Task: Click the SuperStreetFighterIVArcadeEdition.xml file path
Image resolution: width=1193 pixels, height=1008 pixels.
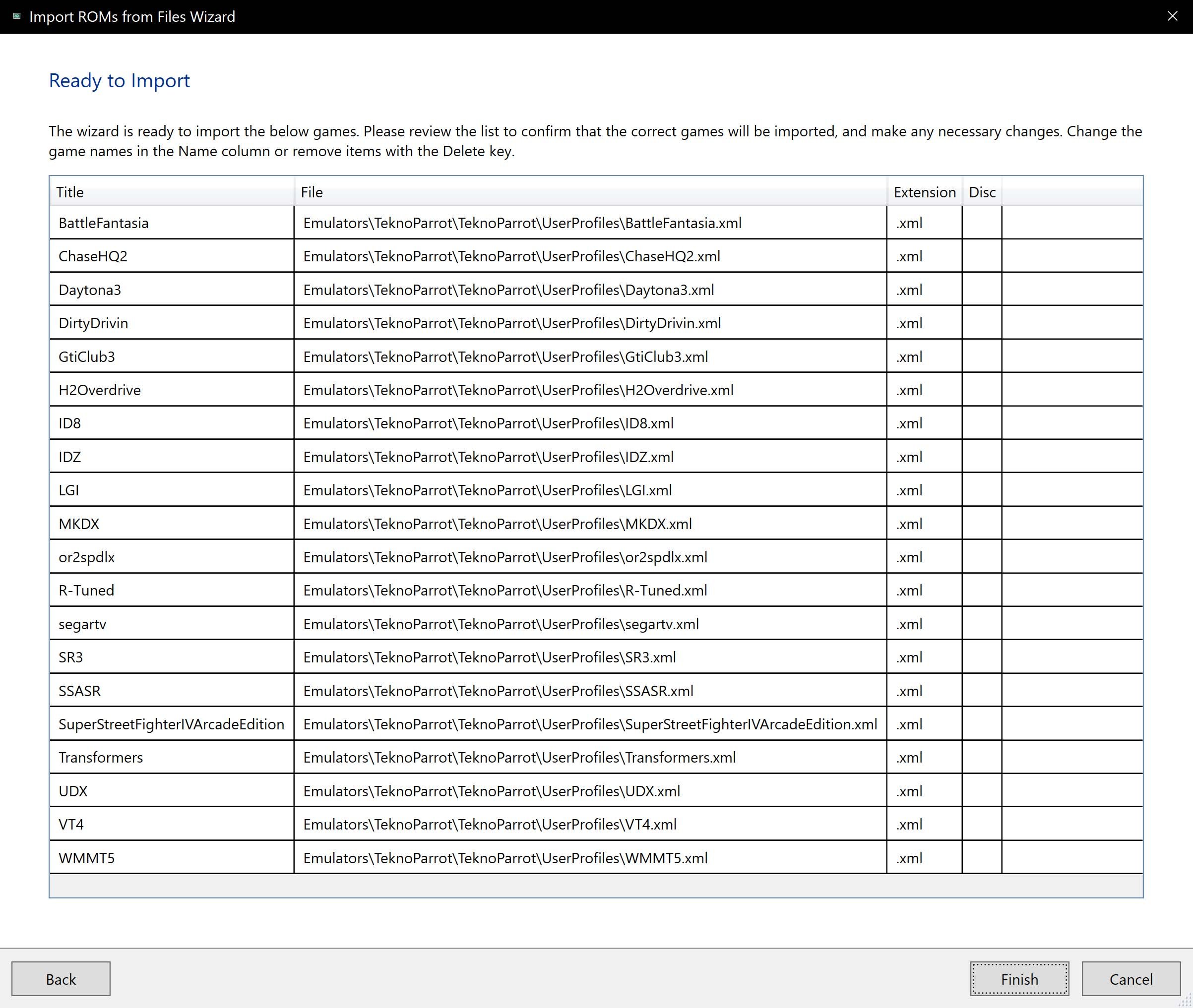Action: tap(590, 724)
